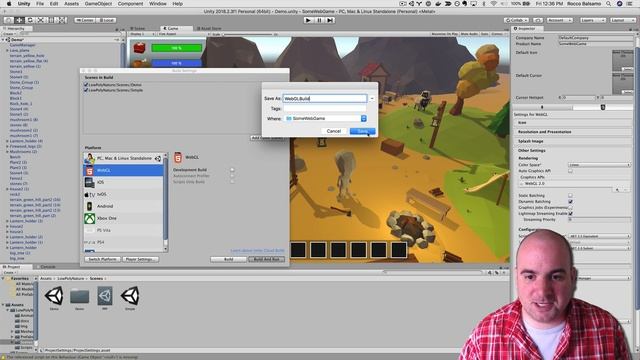Select PS Vita platform in list

pos(123,230)
